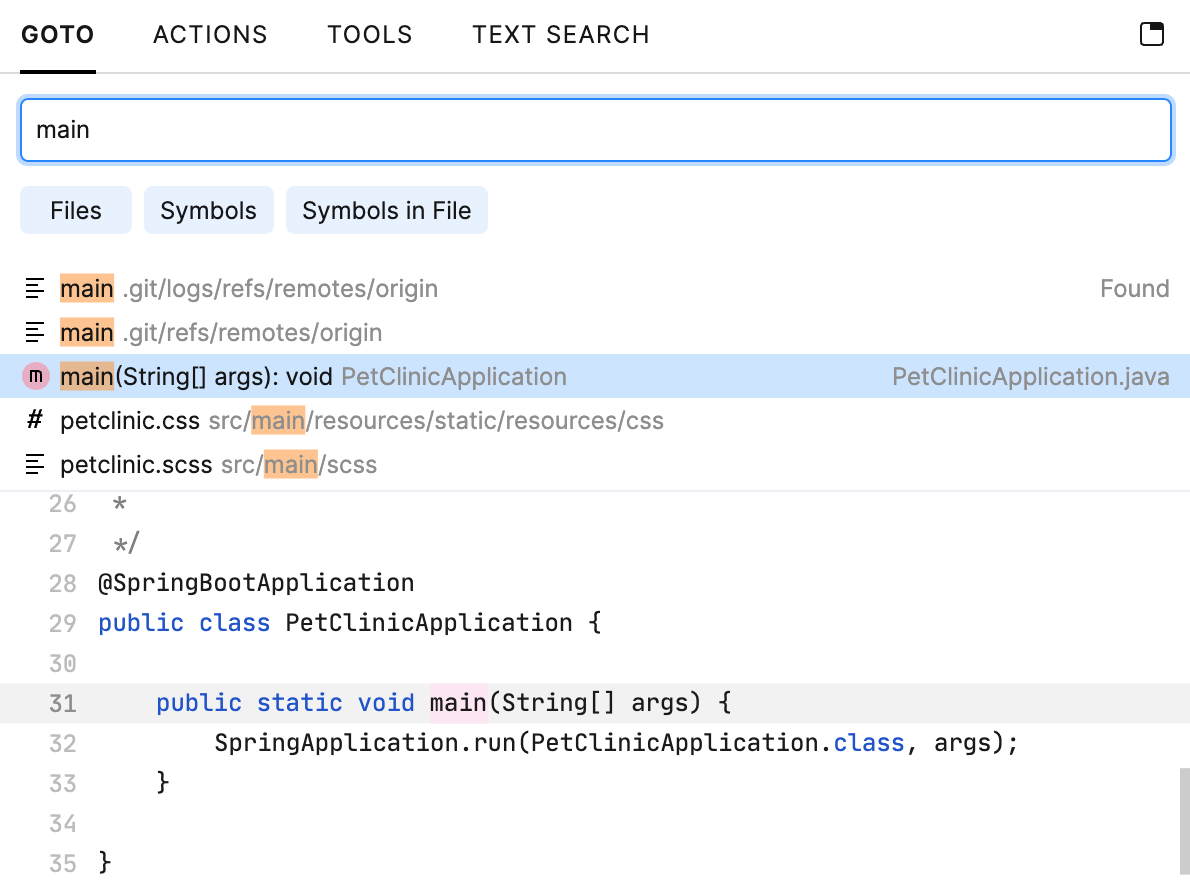The width and height of the screenshot is (1190, 882).
Task: Switch to the TOOLS tab
Action: (370, 33)
